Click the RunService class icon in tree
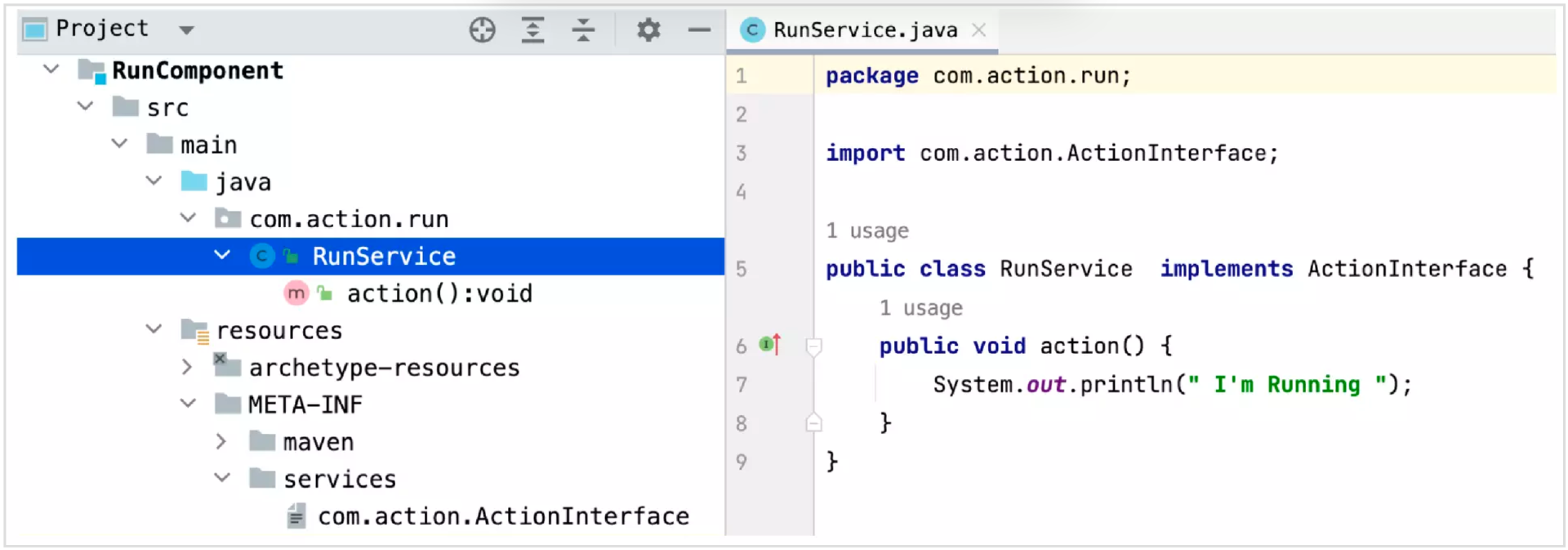This screenshot has height=550, width=1568. tap(261, 257)
